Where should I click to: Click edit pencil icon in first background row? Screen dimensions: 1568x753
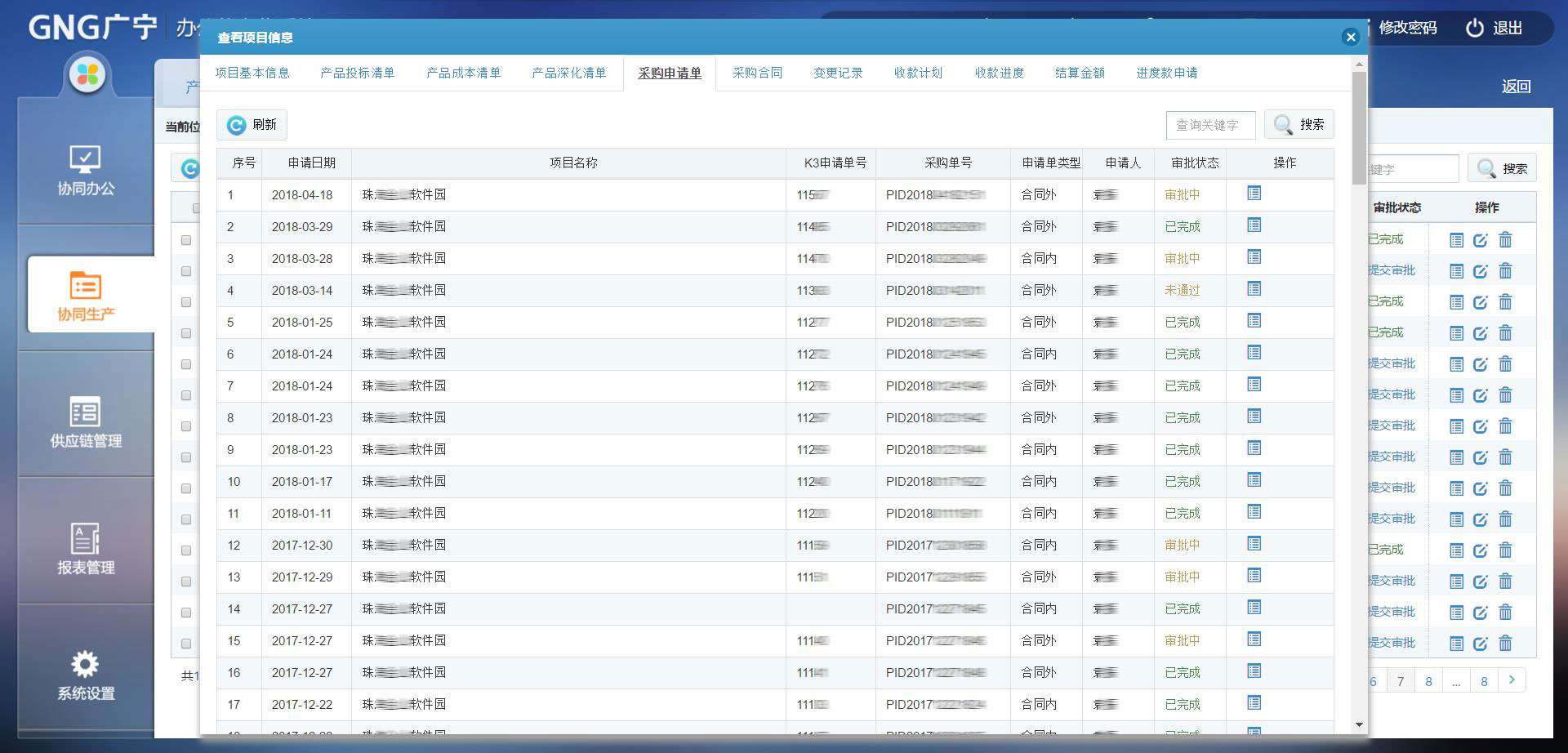click(1480, 240)
